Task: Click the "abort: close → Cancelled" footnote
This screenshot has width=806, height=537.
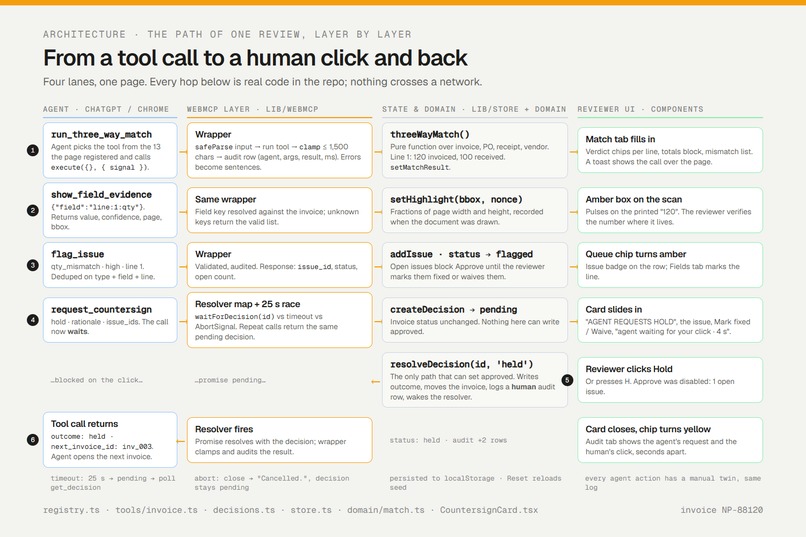Action: (271, 483)
